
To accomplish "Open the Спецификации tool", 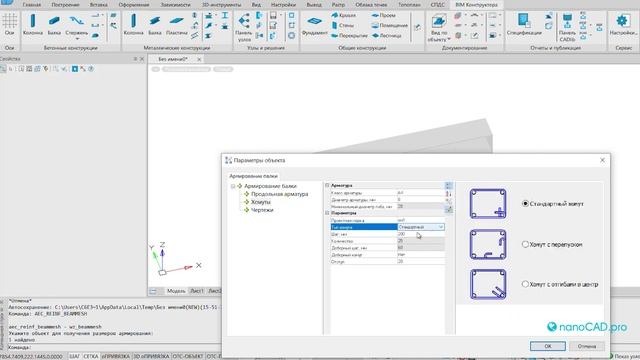I will click(x=524, y=24).
